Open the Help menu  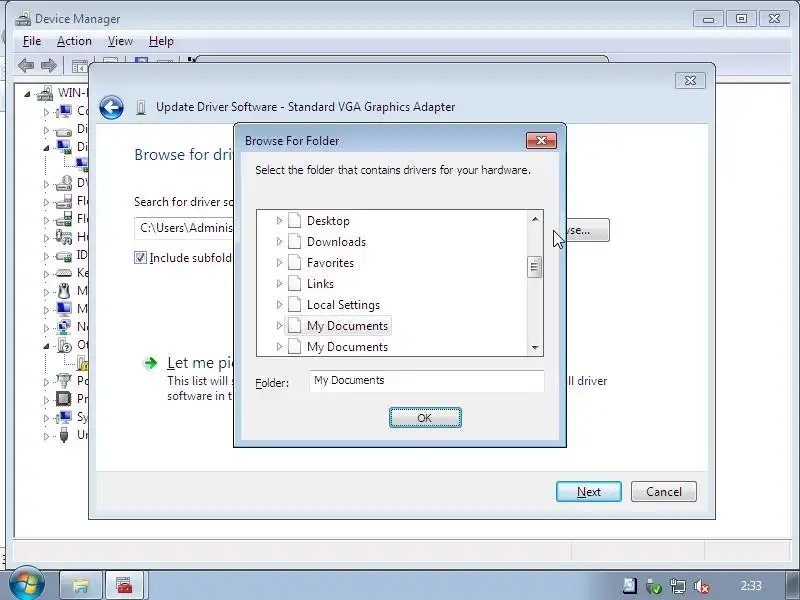pos(161,41)
